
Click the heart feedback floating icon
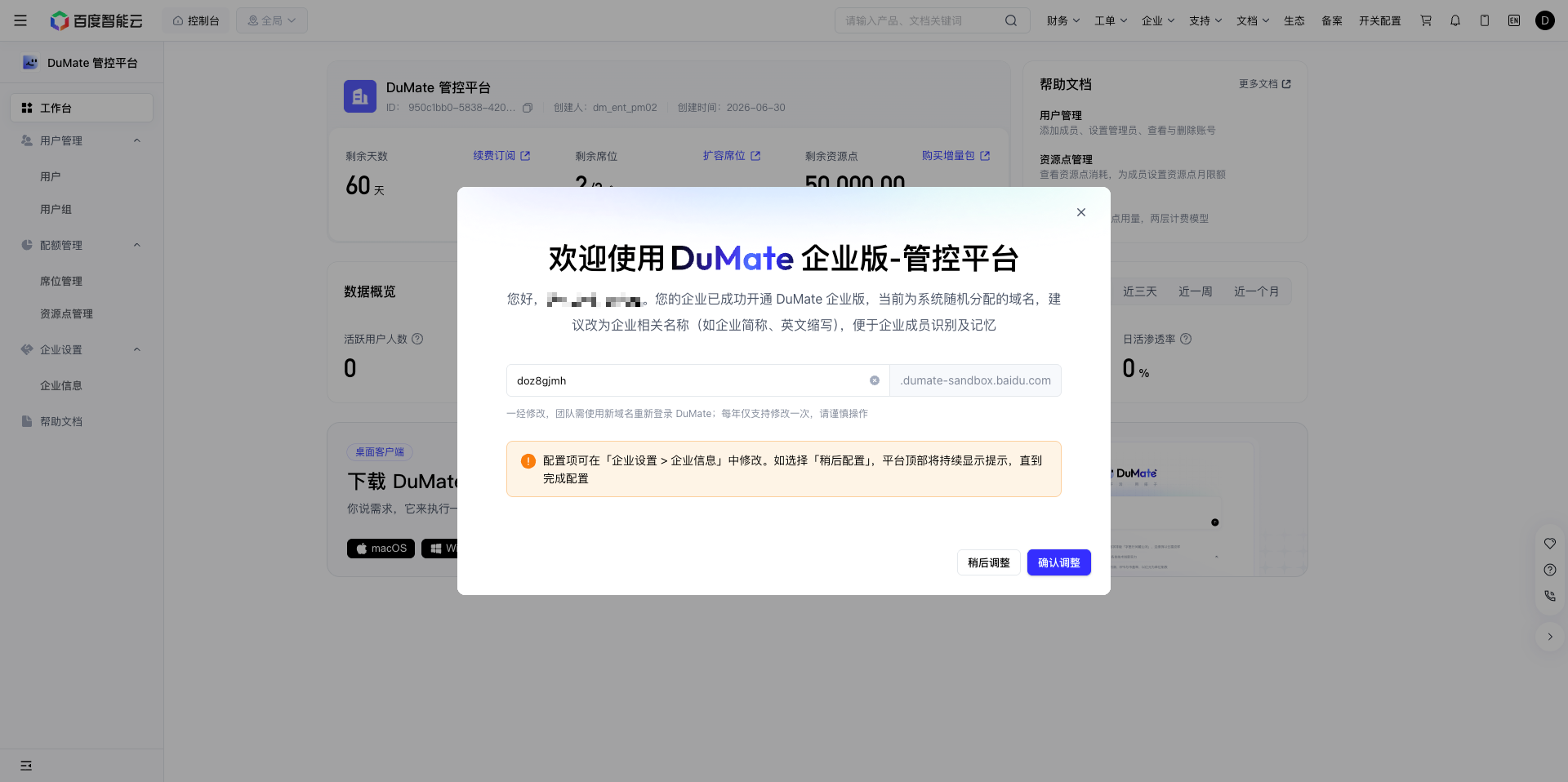click(x=1550, y=544)
